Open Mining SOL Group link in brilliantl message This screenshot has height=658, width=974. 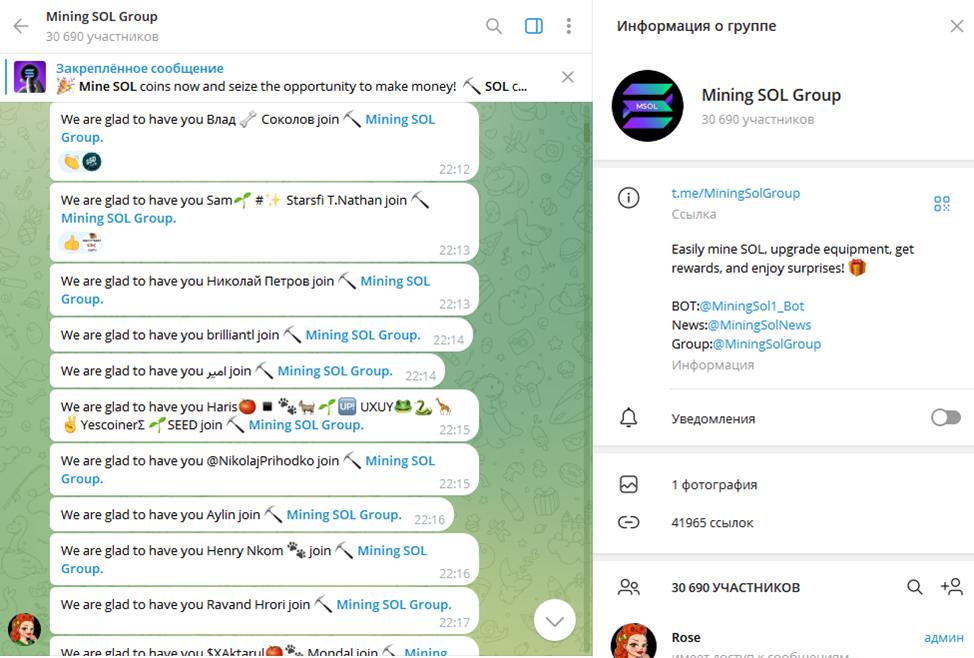(363, 335)
